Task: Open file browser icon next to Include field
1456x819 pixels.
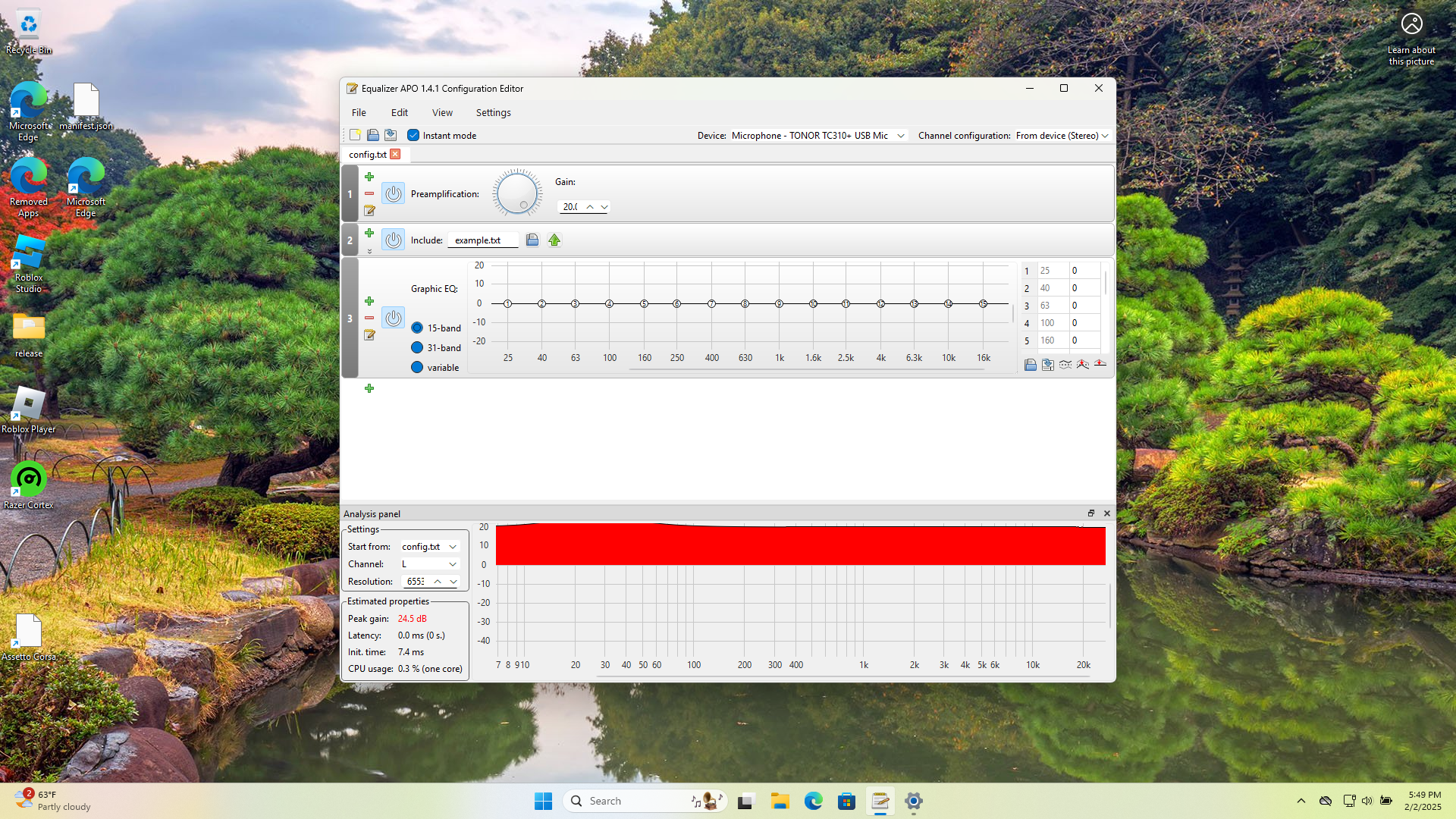Action: (x=532, y=240)
